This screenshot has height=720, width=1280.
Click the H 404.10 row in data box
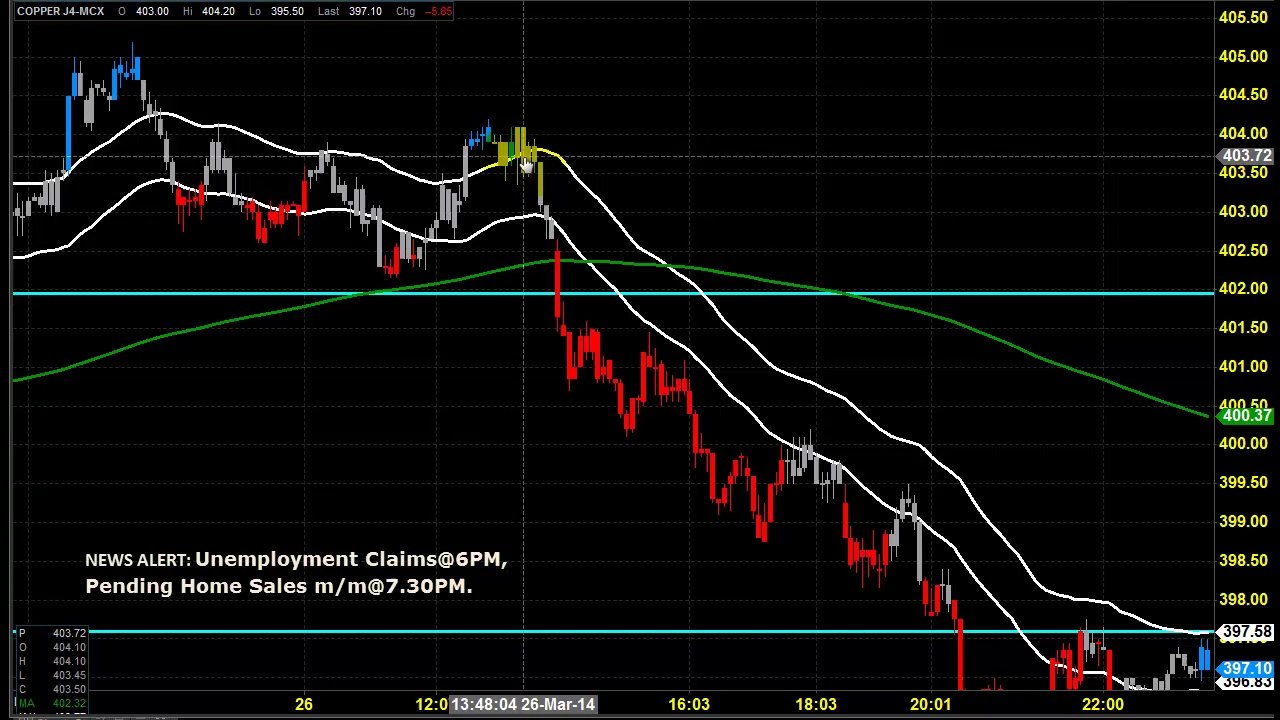(52, 661)
